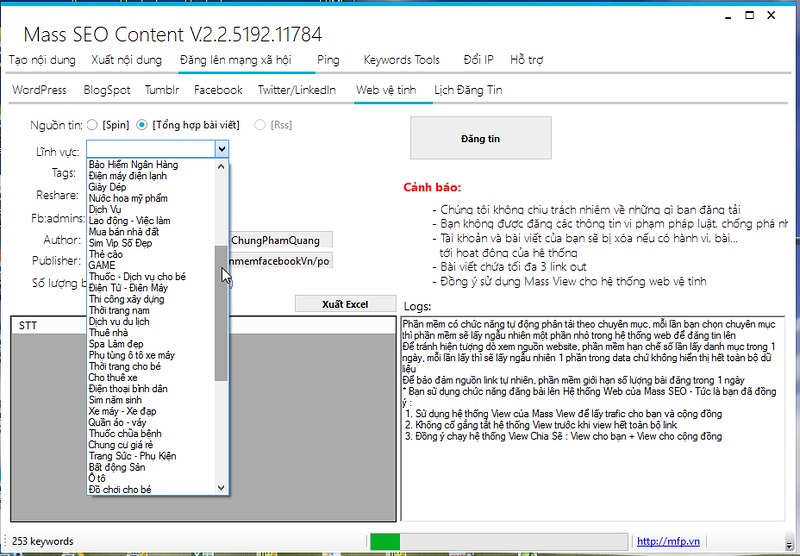This screenshot has height=556, width=800.
Task: Collapse the Lĩnh vực dropdown arrow
Action: coord(221,149)
